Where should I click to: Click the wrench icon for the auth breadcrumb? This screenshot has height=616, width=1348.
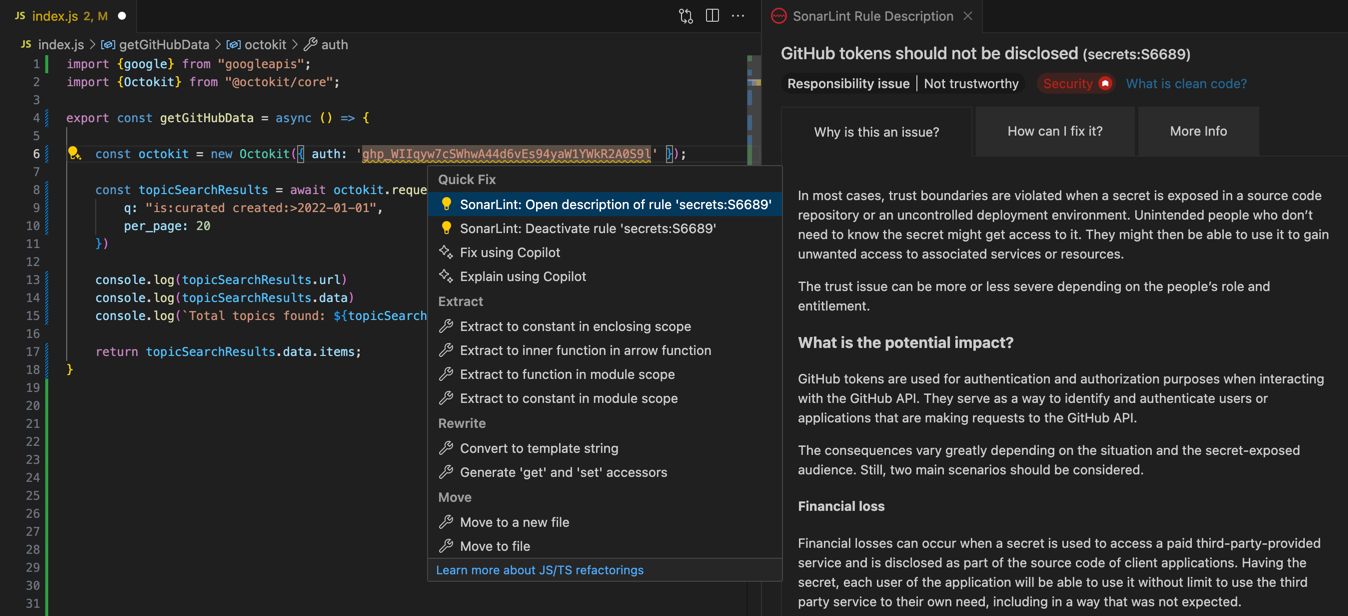[x=311, y=44]
